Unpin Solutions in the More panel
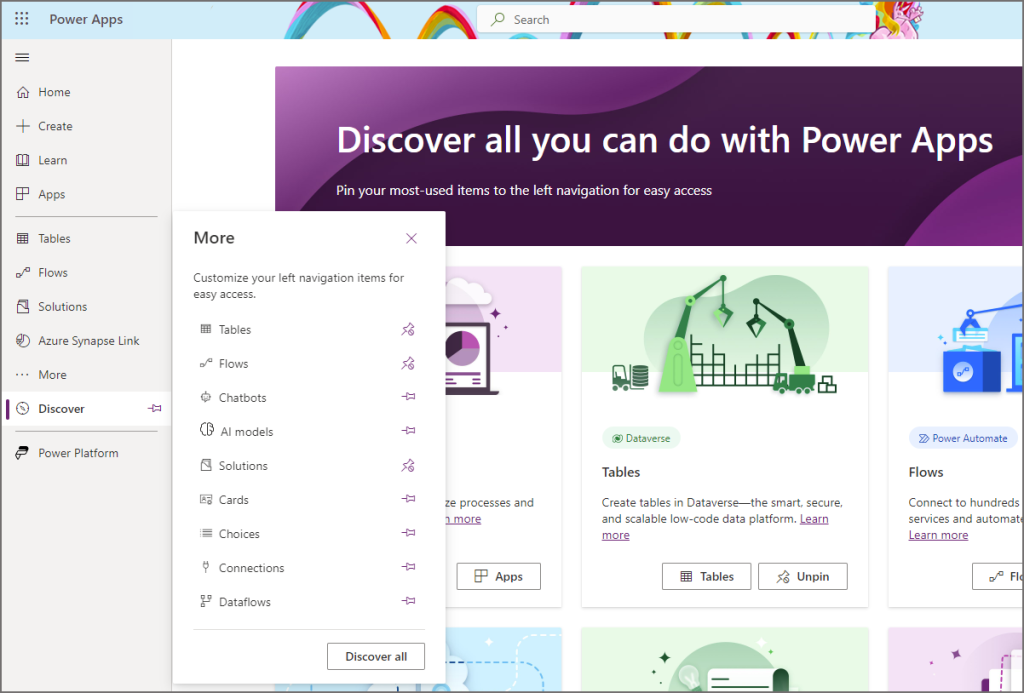This screenshot has width=1024, height=693. [408, 465]
